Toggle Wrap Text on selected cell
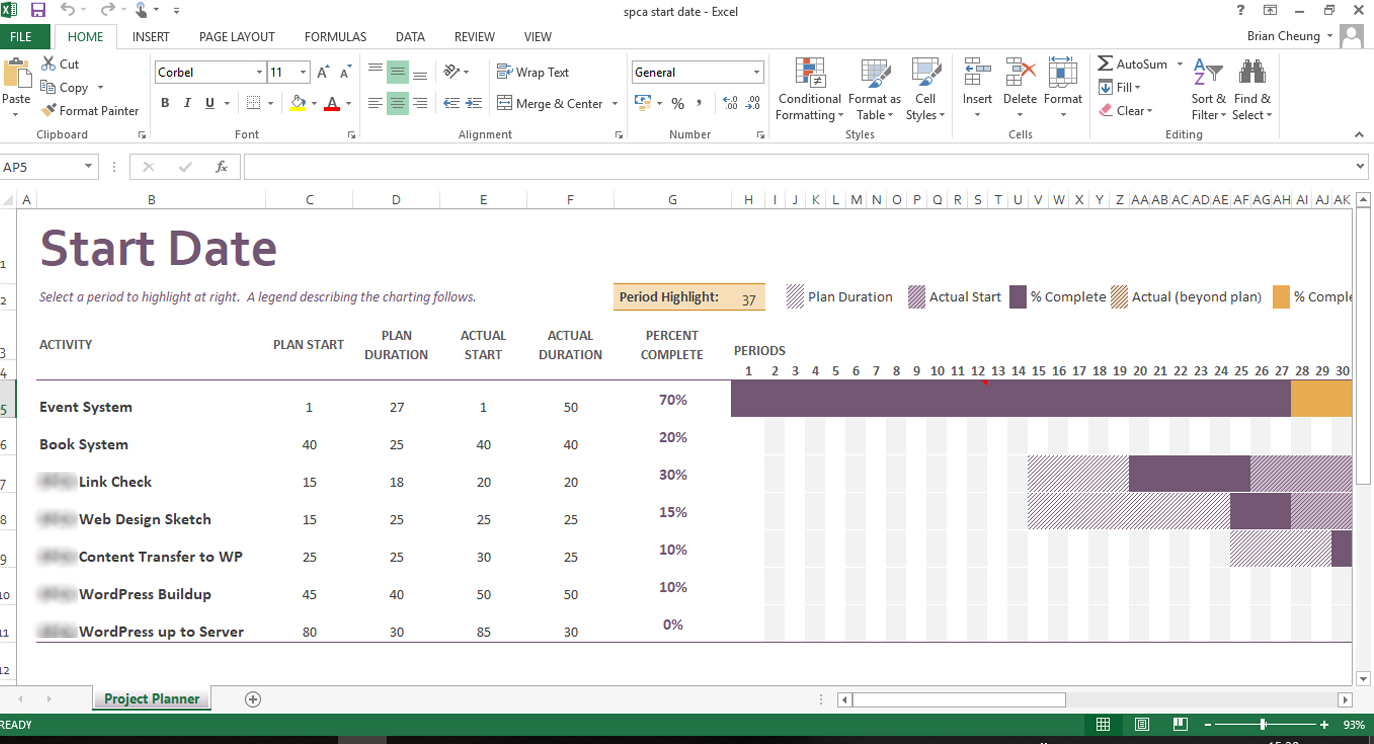 point(533,72)
